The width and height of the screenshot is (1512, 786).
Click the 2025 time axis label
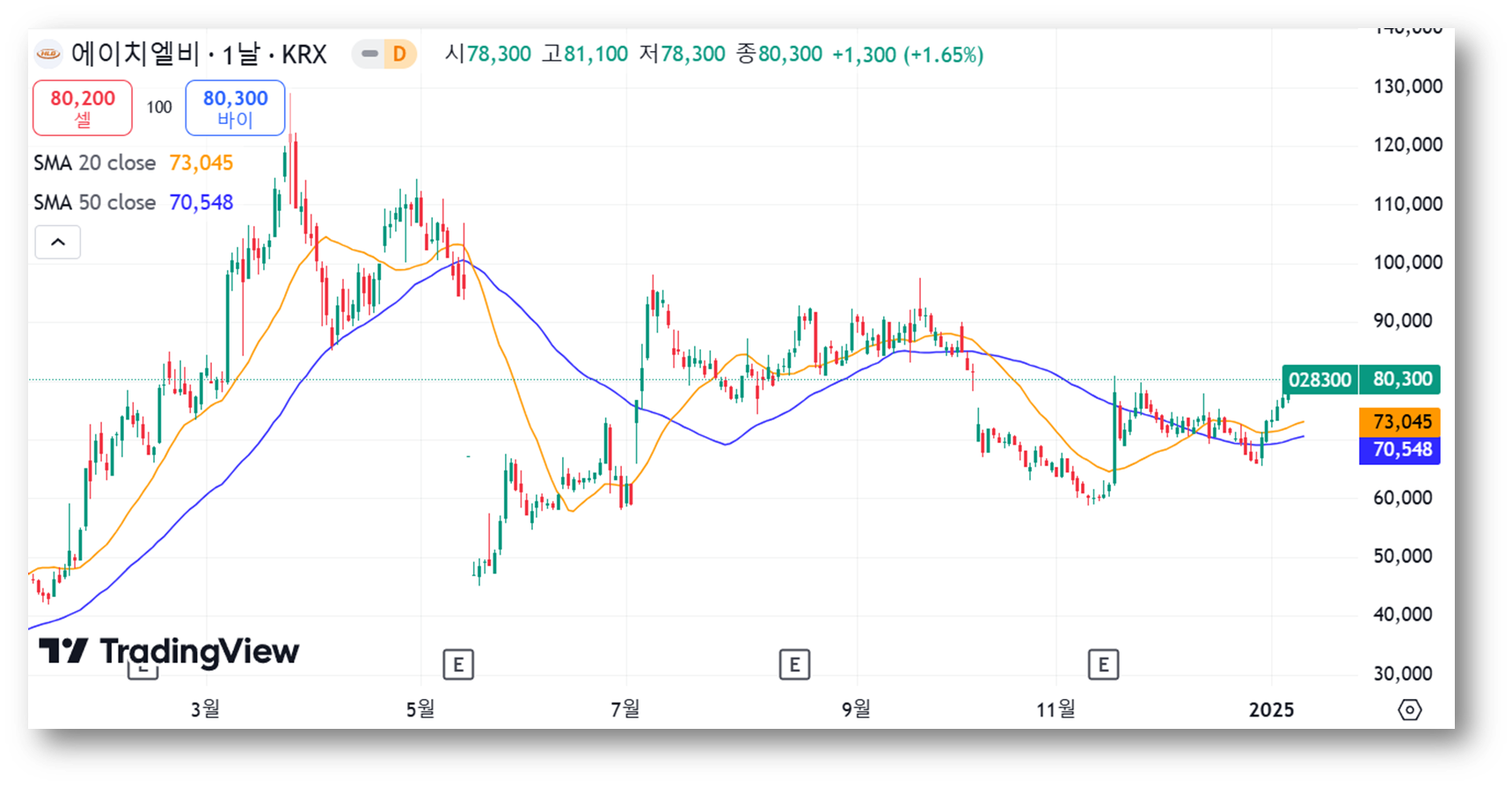1271,710
